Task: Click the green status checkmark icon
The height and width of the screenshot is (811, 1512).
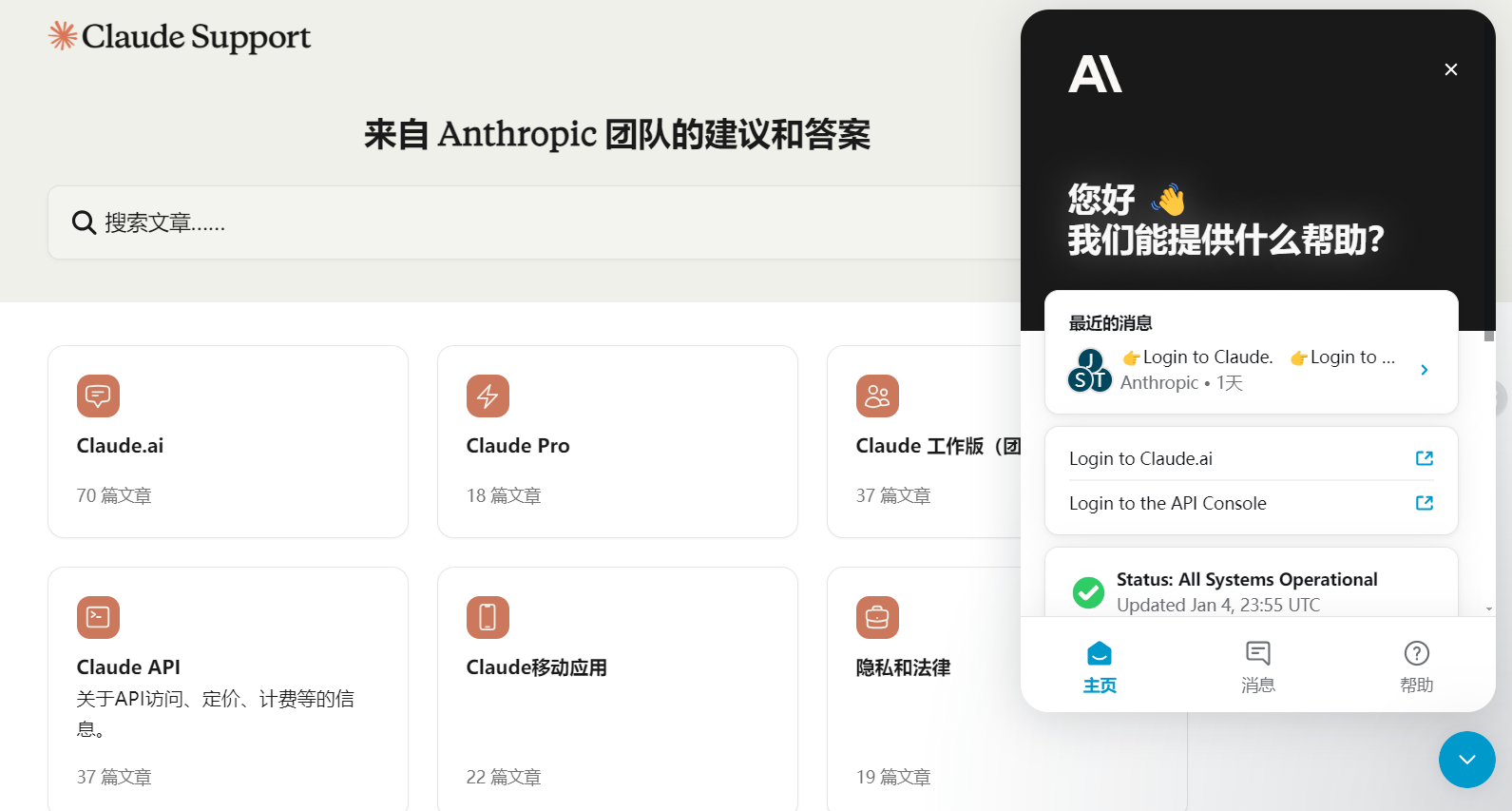Action: click(x=1088, y=592)
